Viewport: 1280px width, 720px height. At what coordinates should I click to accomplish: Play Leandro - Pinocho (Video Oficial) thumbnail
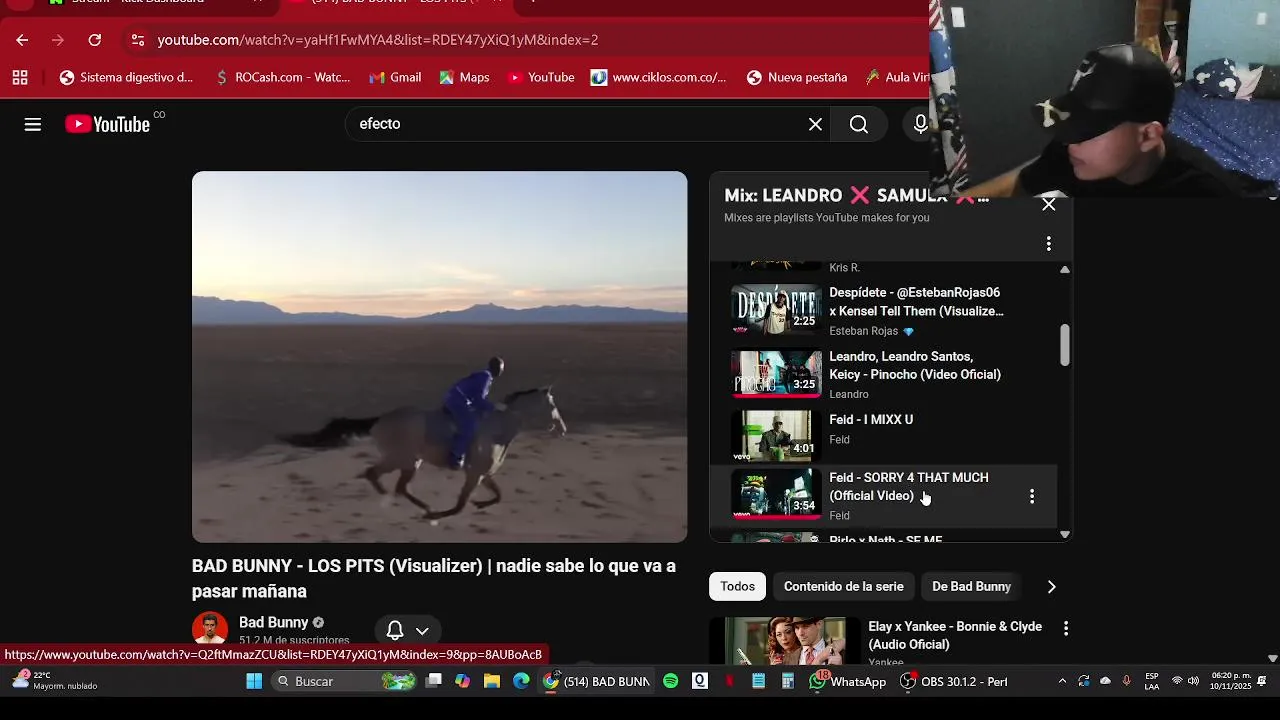[776, 373]
